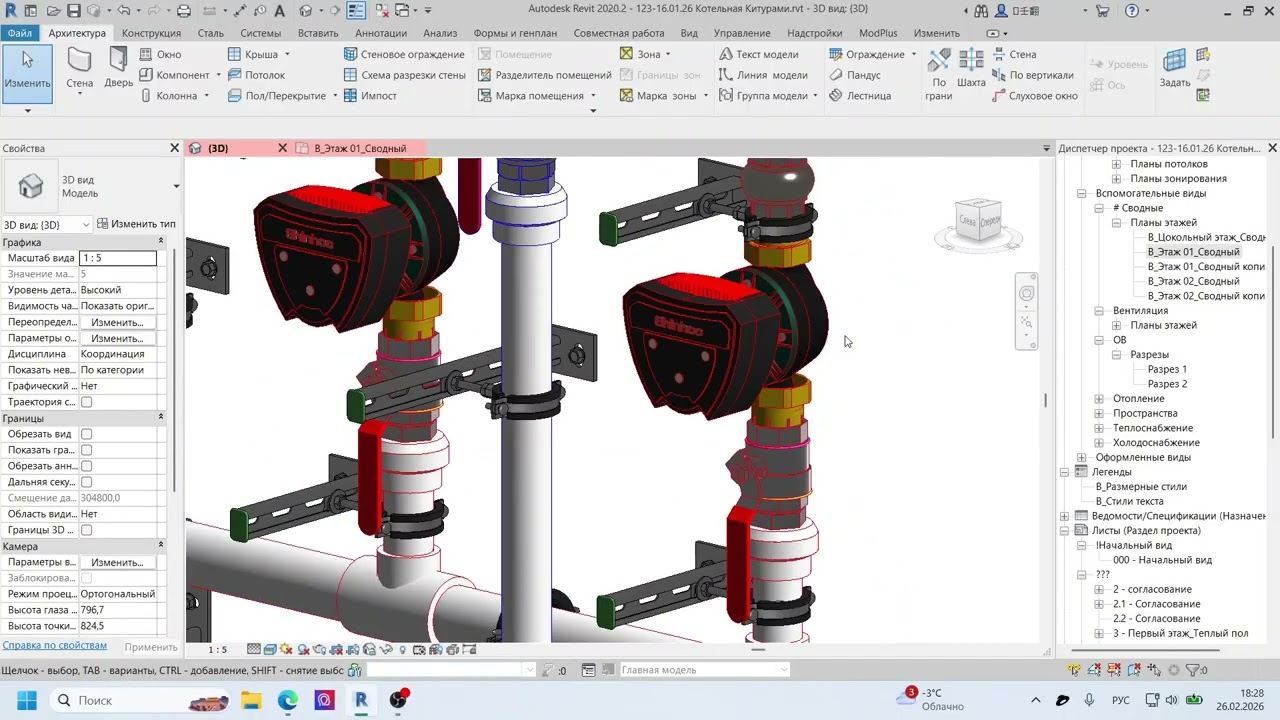
Task: Click the Масштаб вида 1 : 5 field
Action: 117,258
